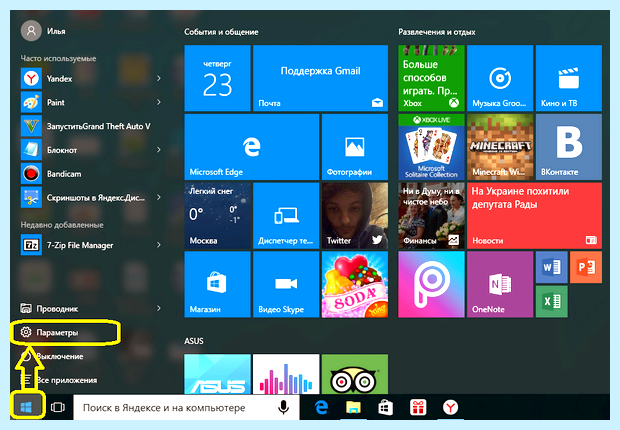
Task: Select the Развлечения и отдых group header
Action: click(437, 32)
